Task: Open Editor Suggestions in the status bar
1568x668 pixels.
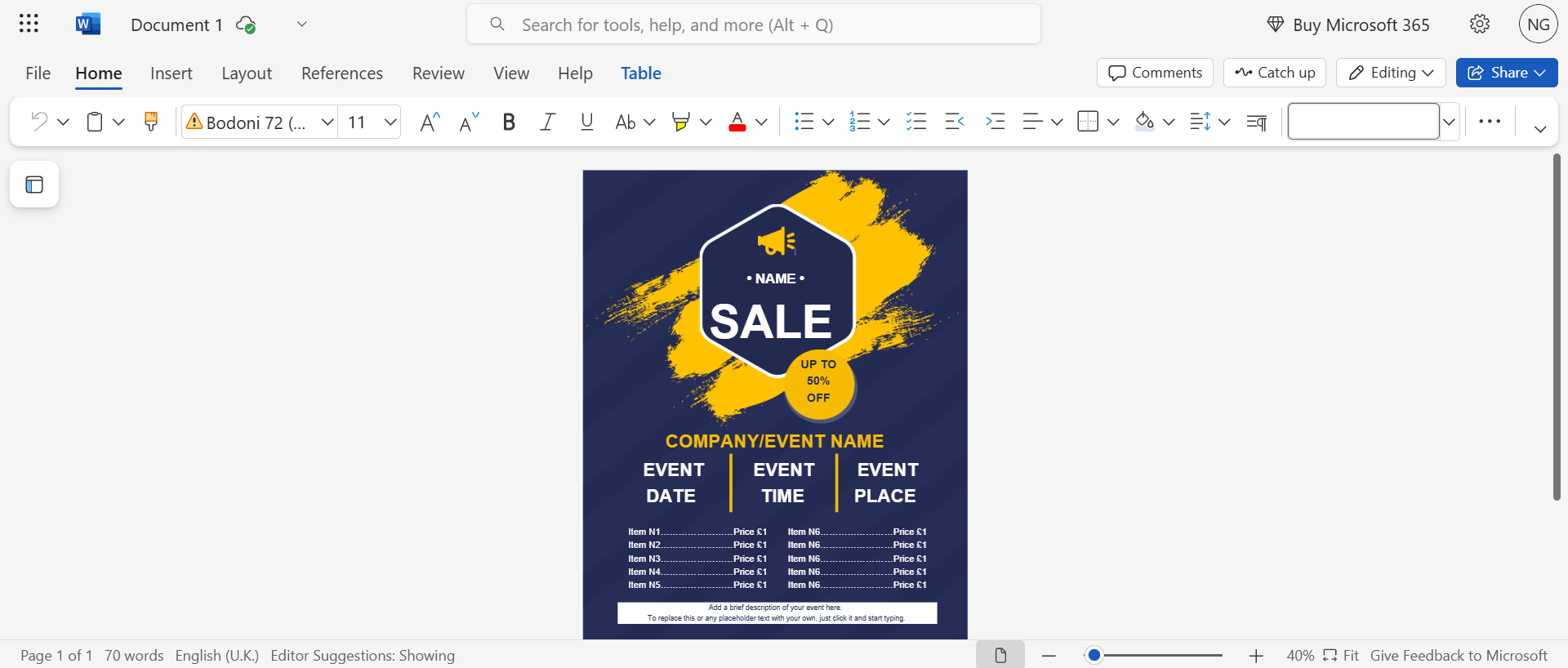Action: [x=363, y=656]
